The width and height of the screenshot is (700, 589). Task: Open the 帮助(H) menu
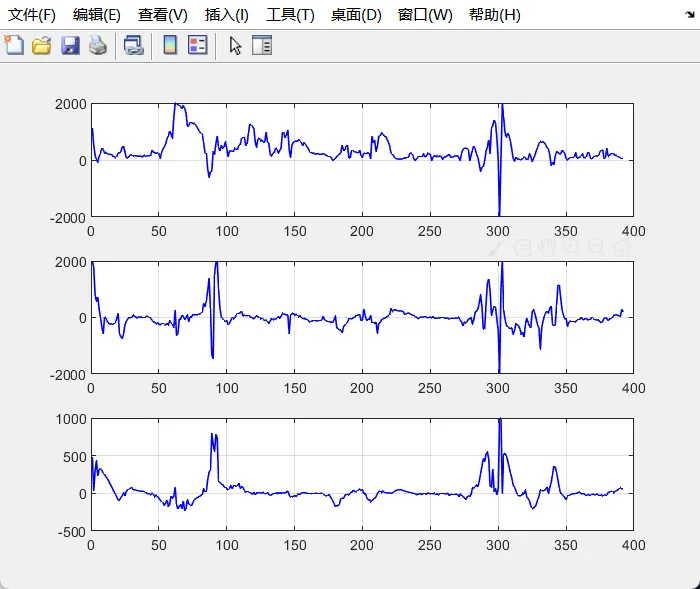(494, 15)
